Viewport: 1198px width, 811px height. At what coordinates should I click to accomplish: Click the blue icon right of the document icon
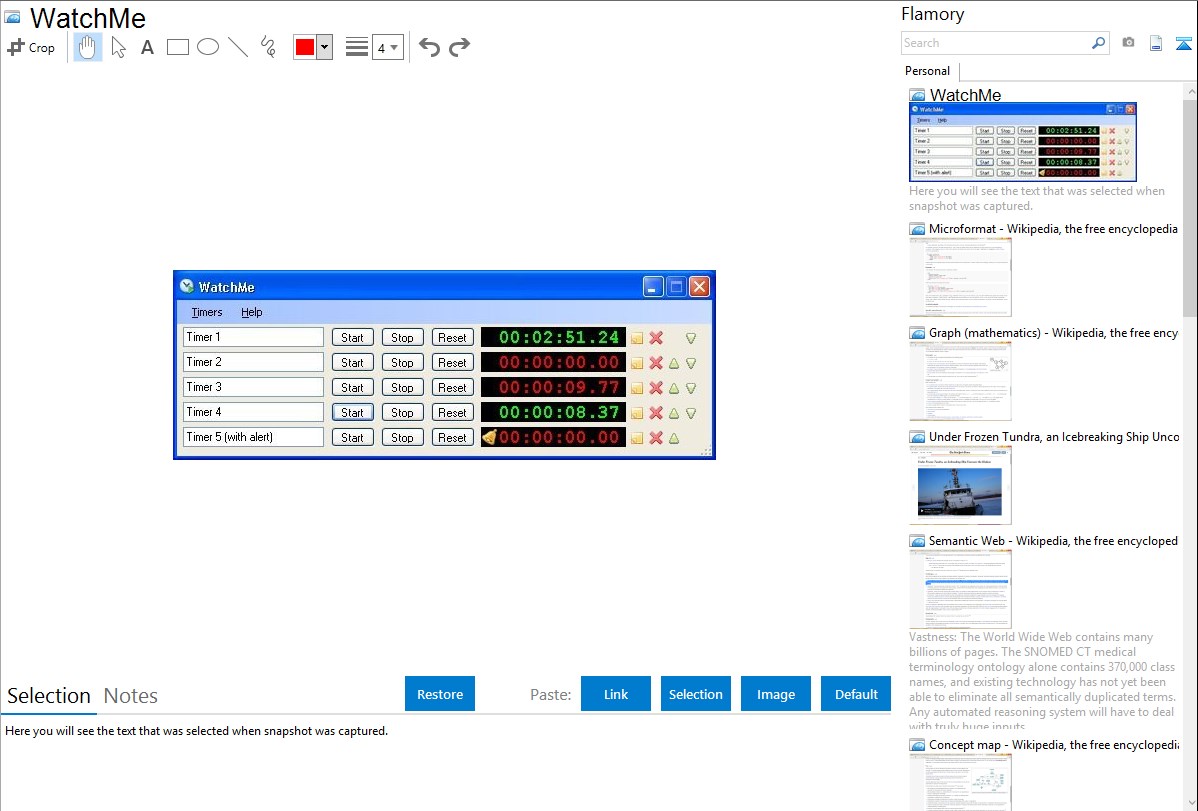[1183, 43]
